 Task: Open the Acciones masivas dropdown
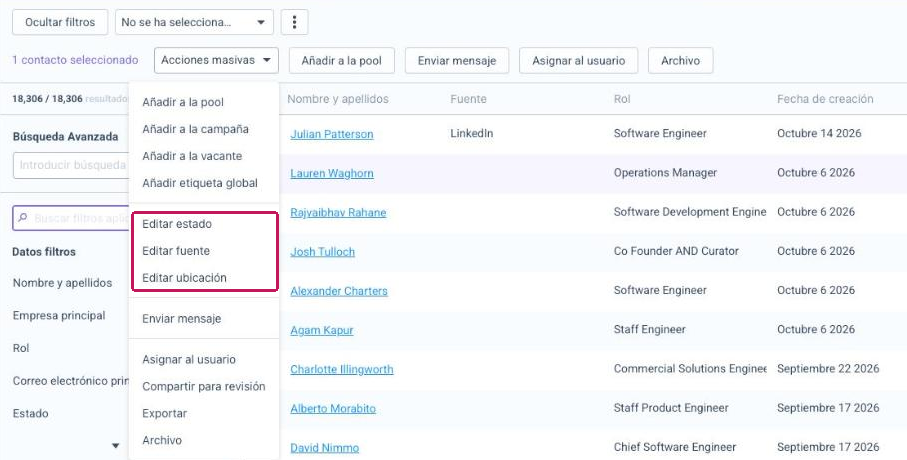[216, 60]
